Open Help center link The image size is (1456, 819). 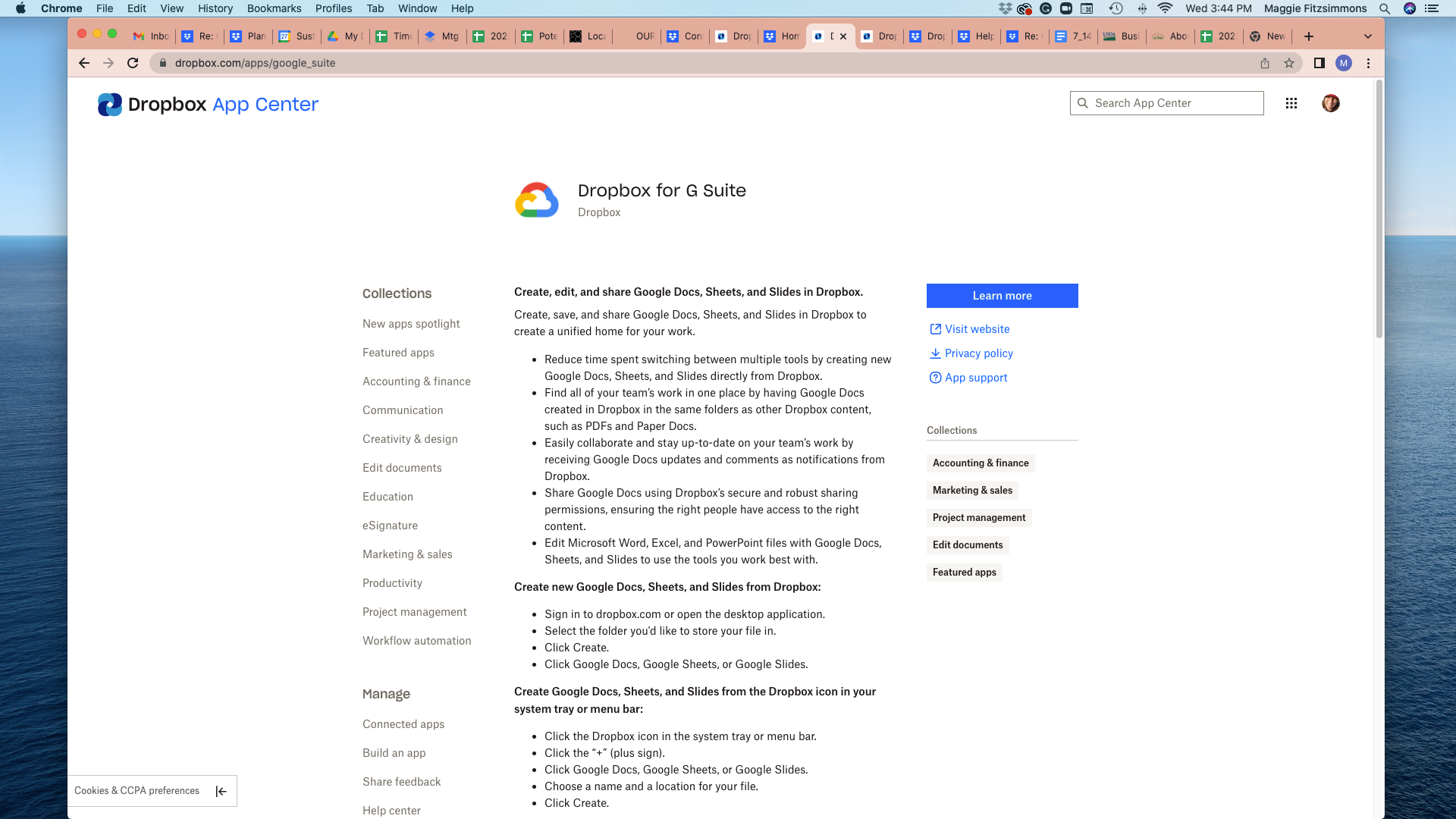(391, 811)
